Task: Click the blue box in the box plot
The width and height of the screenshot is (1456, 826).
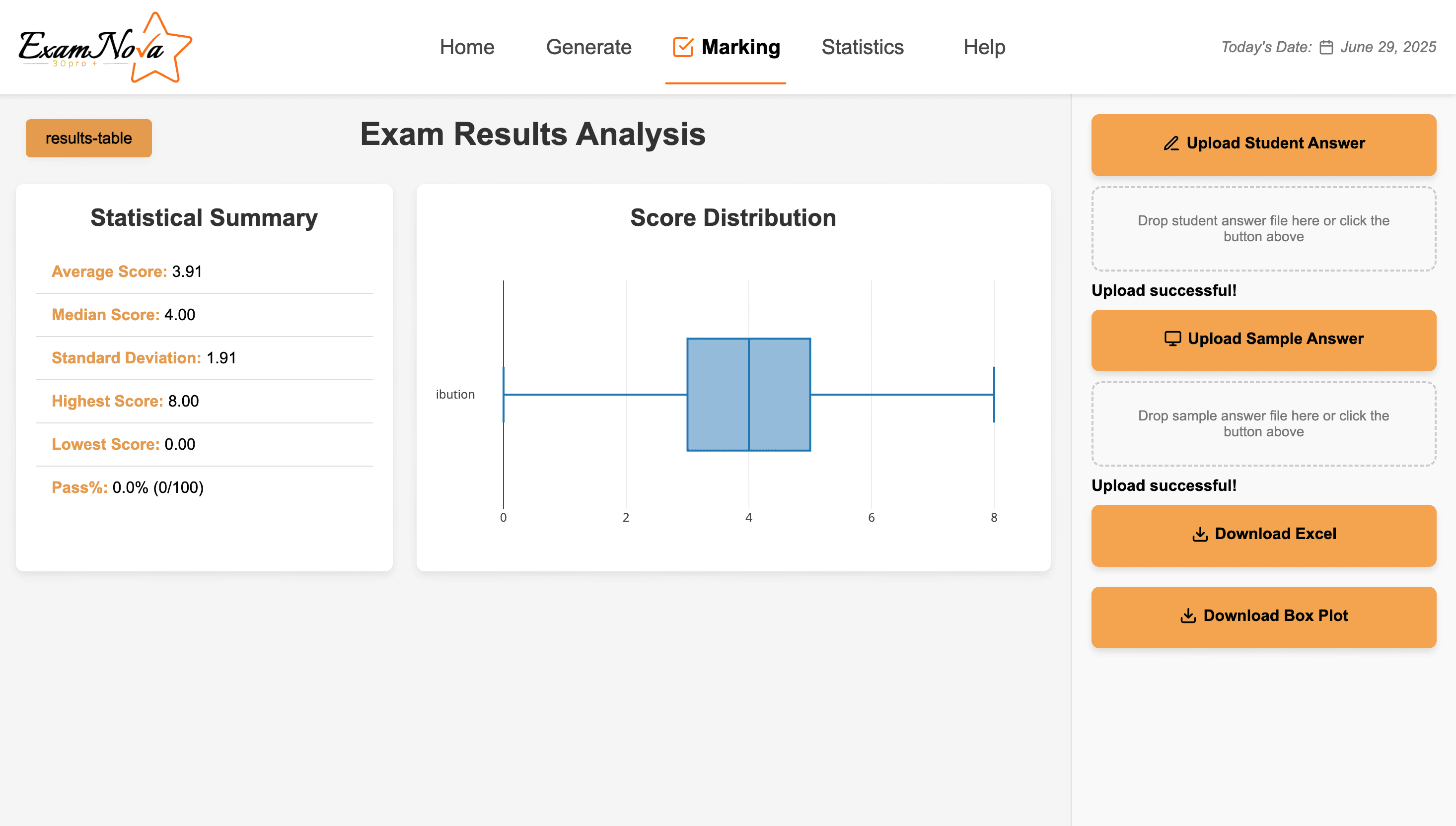Action: point(719,395)
